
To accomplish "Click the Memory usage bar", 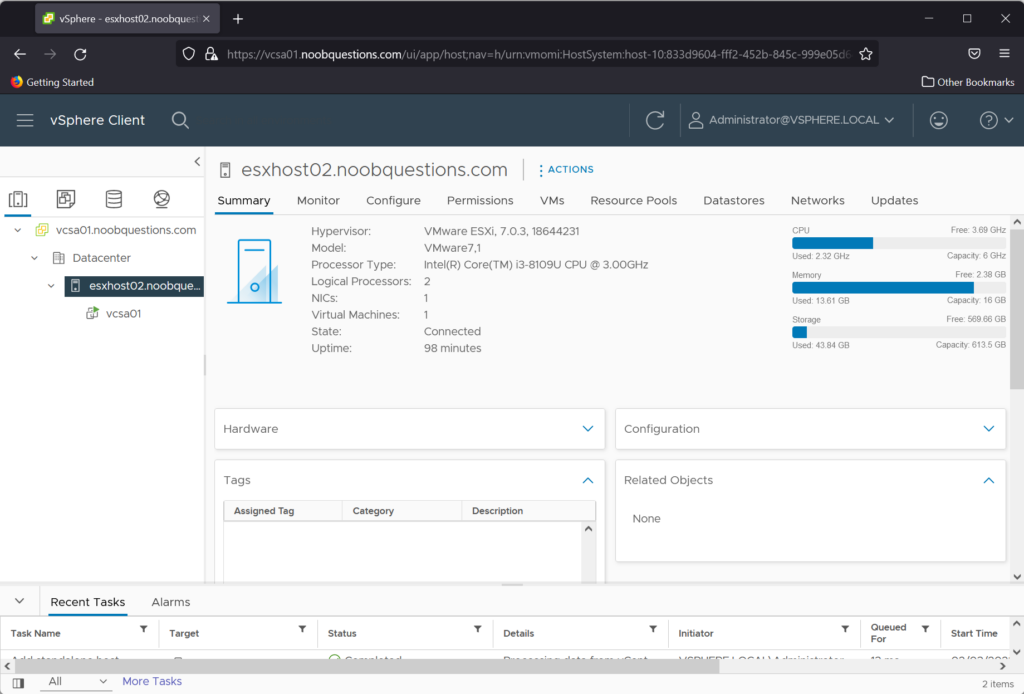I will [x=899, y=288].
